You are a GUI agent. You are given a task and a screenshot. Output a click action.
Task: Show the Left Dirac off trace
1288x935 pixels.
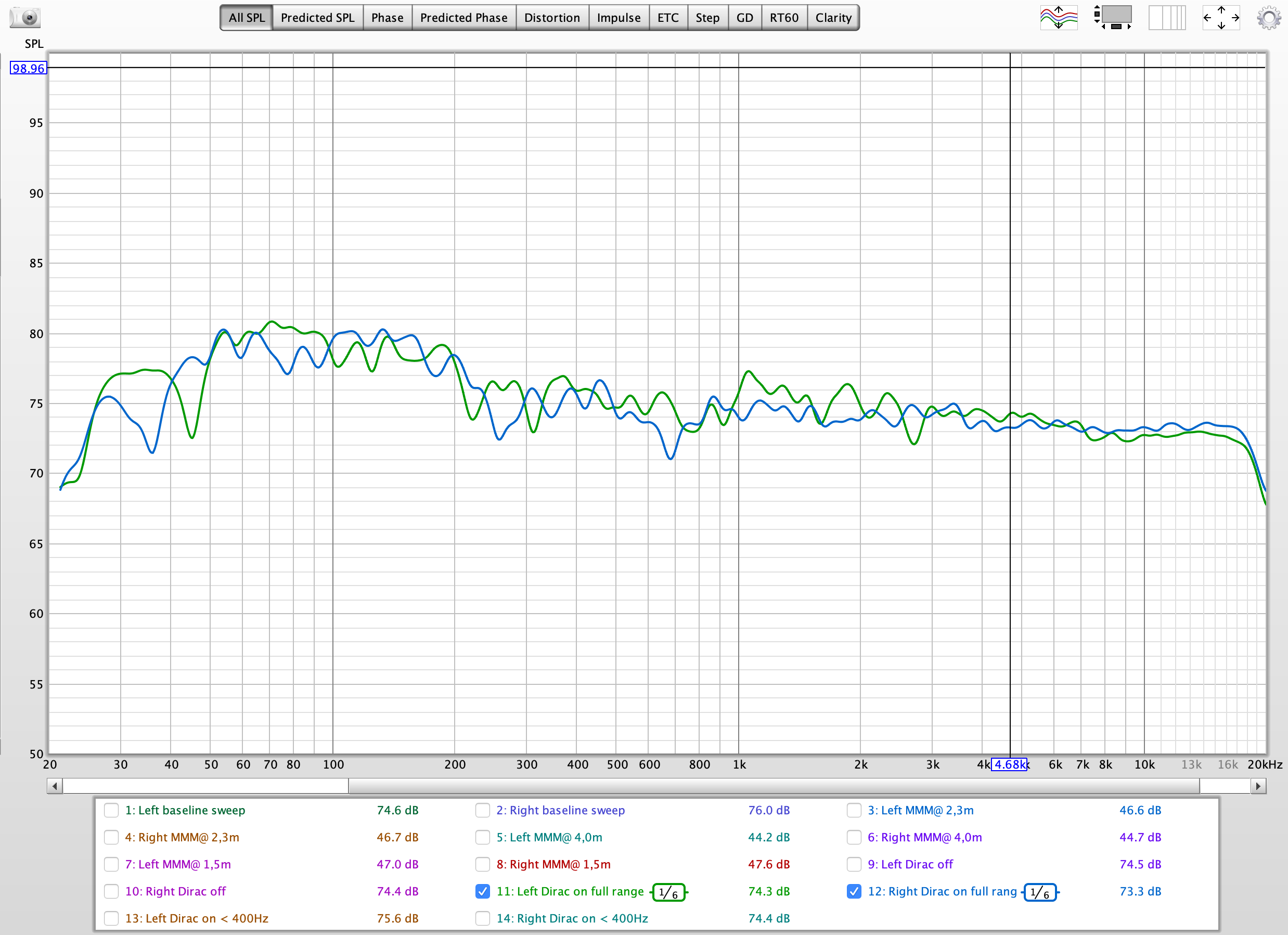pyautogui.click(x=854, y=864)
